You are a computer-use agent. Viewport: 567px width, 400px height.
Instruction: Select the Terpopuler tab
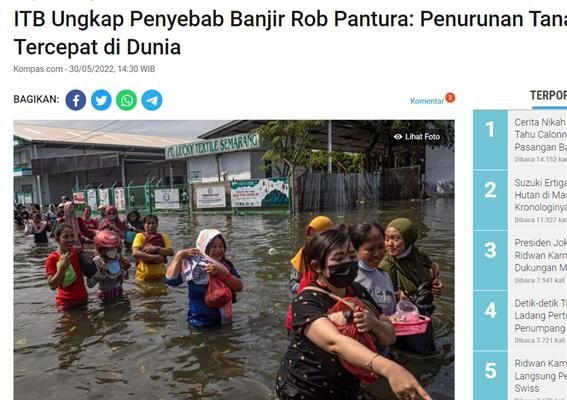(548, 95)
